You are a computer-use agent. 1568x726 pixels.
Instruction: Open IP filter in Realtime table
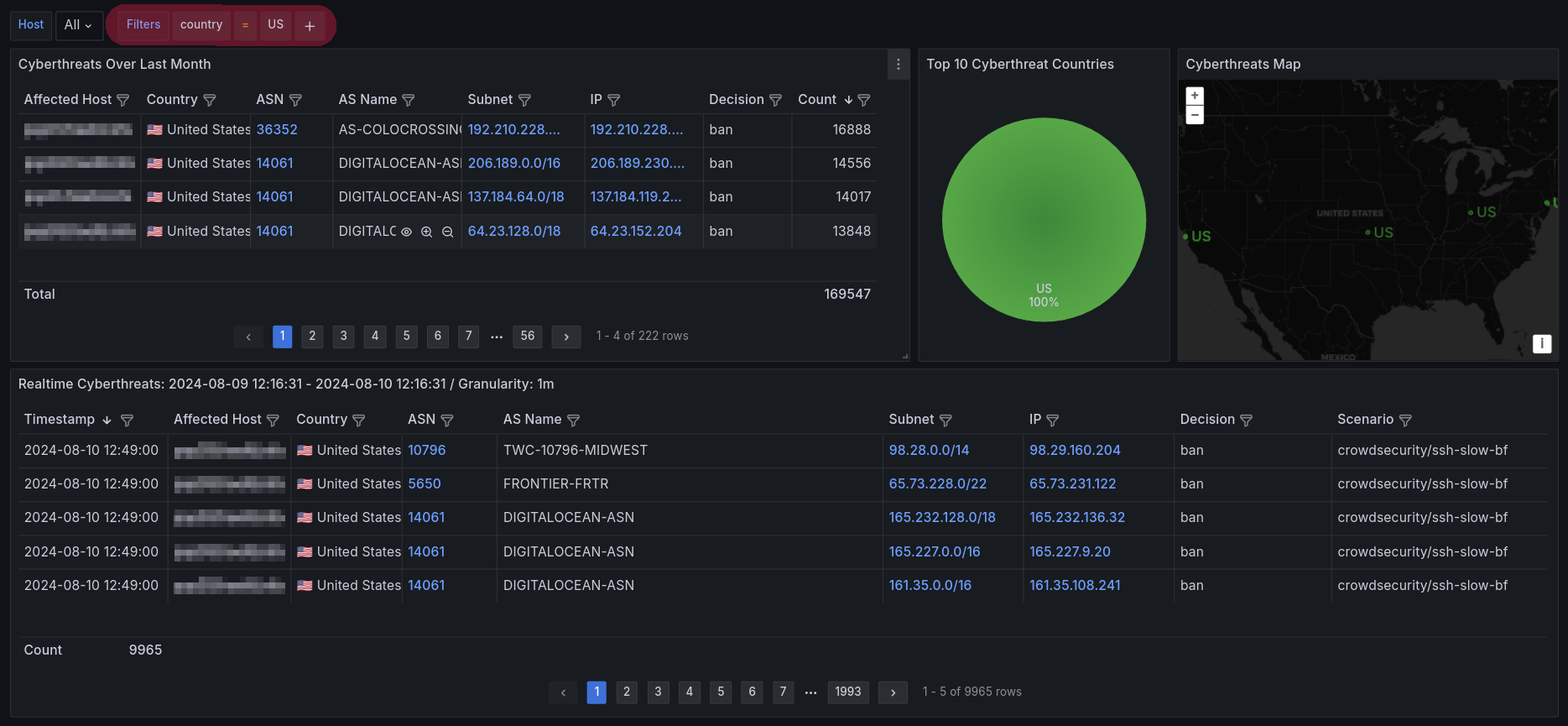(1053, 420)
